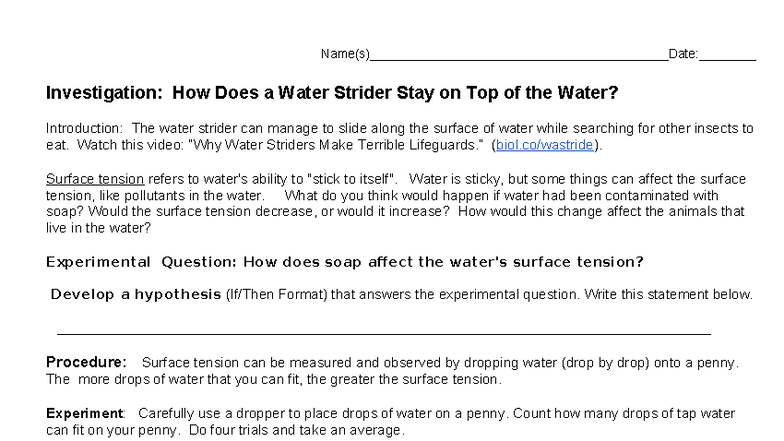
Task: Click the 'Date:' label text
Action: point(683,54)
